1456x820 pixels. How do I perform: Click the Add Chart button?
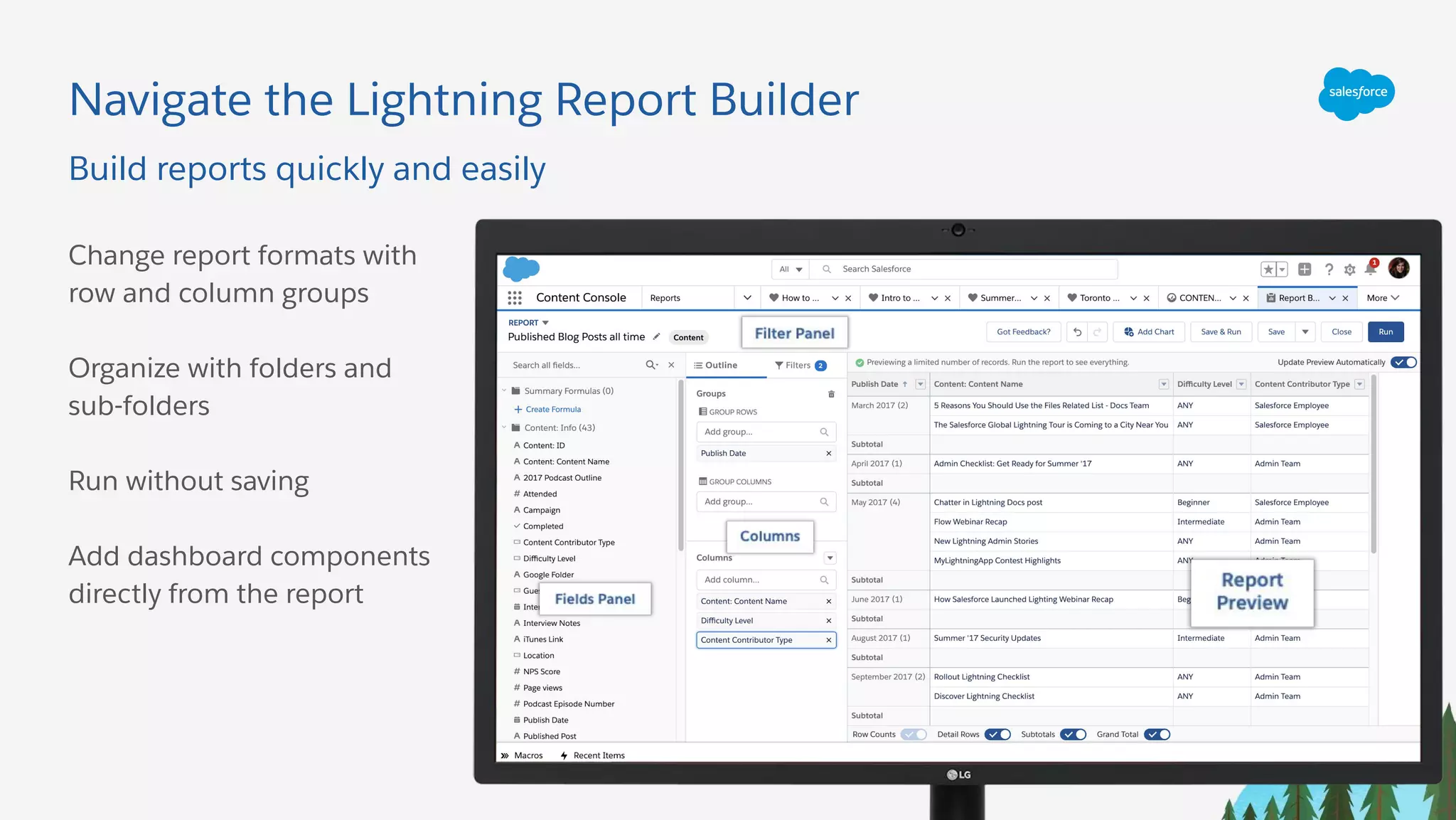pos(1149,332)
